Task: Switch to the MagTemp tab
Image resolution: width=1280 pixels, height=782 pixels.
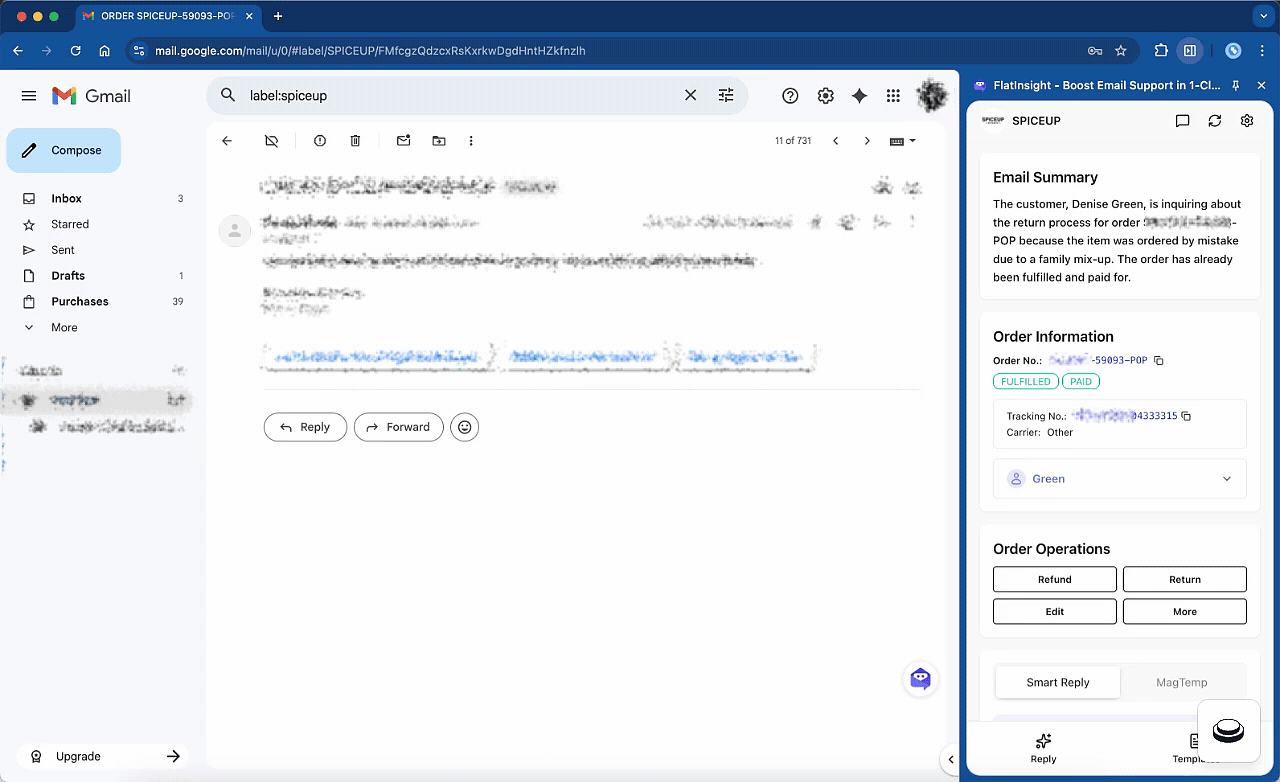Action: click(1181, 682)
